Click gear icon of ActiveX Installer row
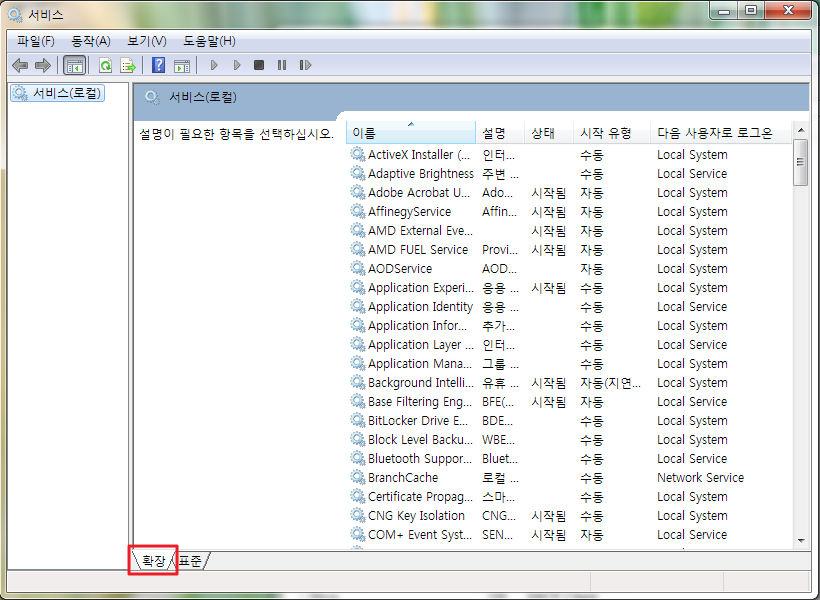820x600 pixels. [358, 154]
